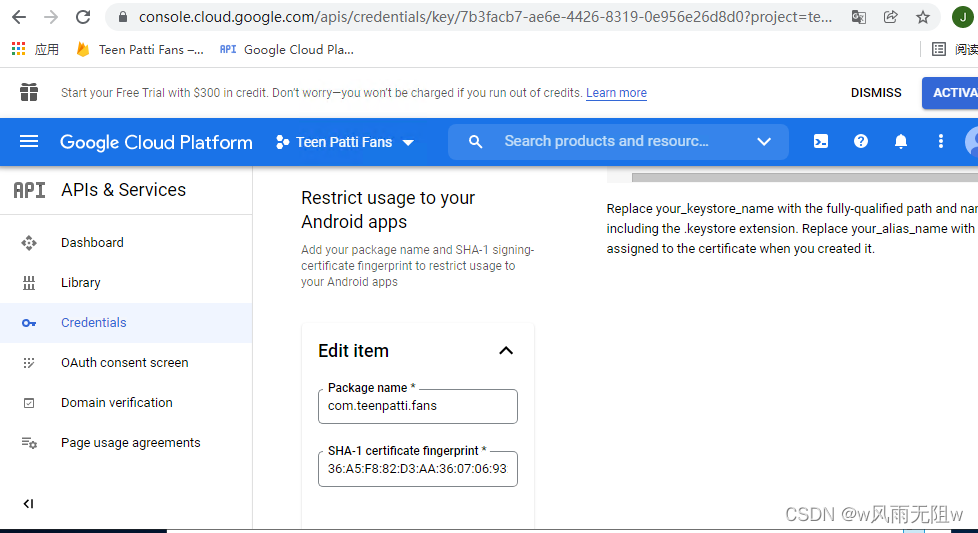Activate Cloud Shell terminal icon
This screenshot has height=533, width=978.
[x=820, y=142]
